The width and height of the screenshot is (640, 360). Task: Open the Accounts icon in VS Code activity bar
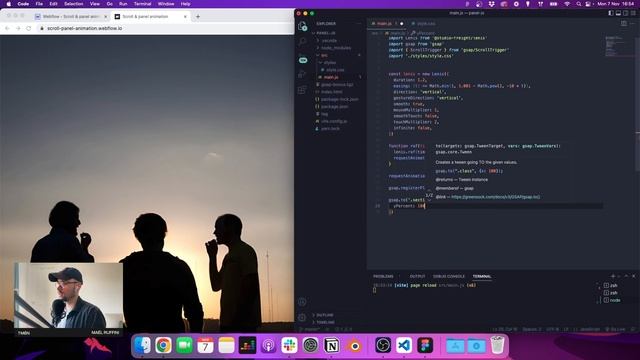302,302
